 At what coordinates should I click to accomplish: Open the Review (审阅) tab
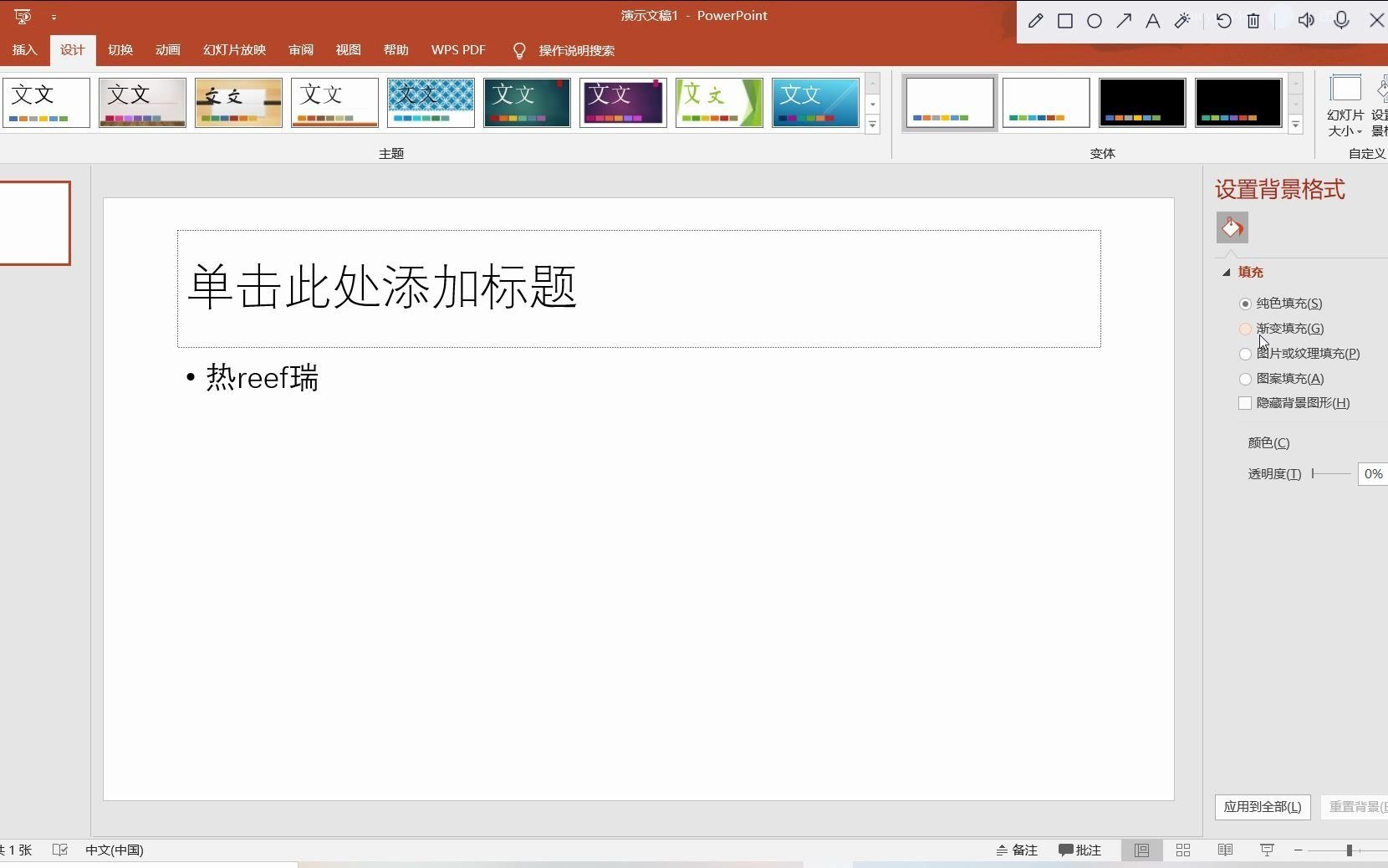click(x=301, y=50)
